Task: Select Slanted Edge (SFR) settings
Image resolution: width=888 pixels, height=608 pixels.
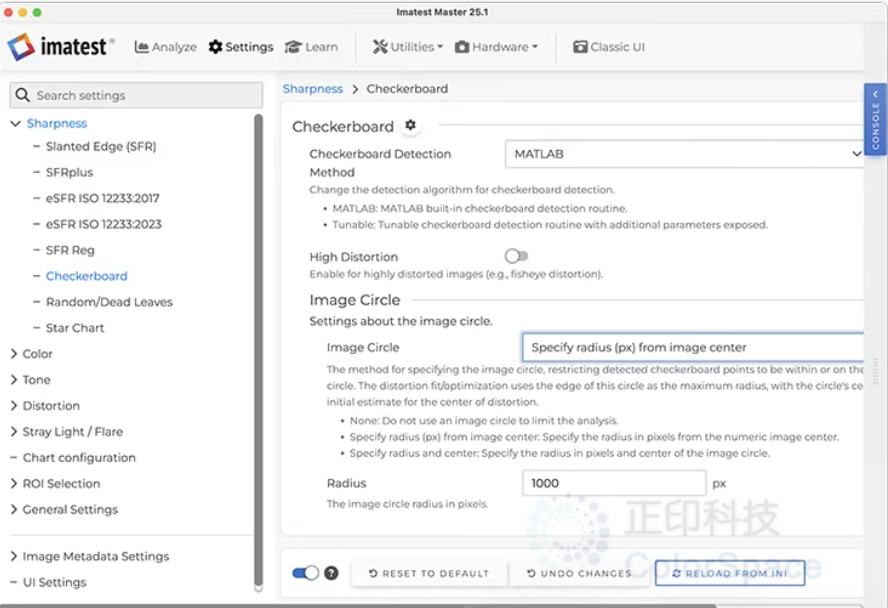Action: 101,147
